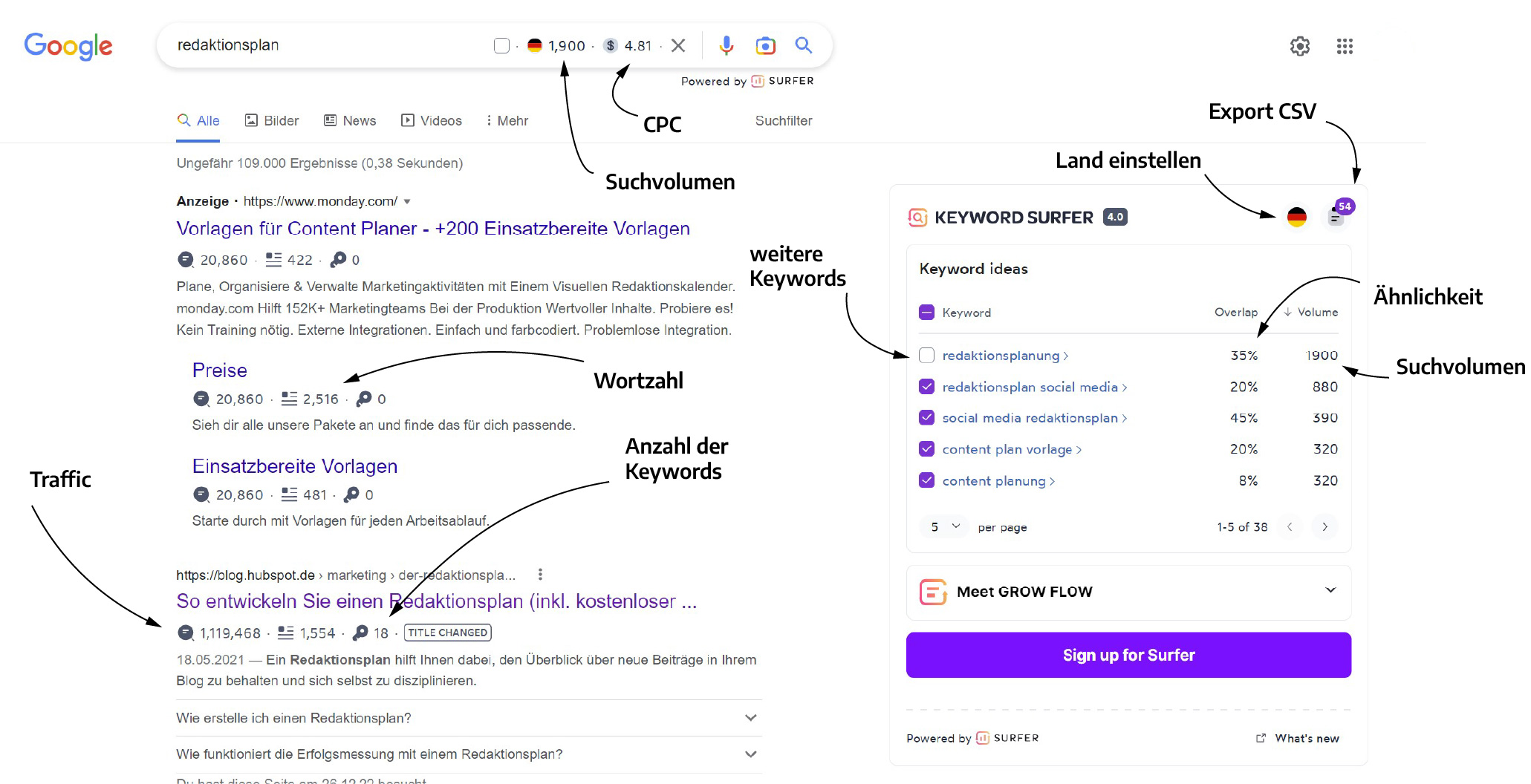Uncheck redaktionsplan social media checkbox
Viewport: 1531px width, 784px height.
point(926,386)
